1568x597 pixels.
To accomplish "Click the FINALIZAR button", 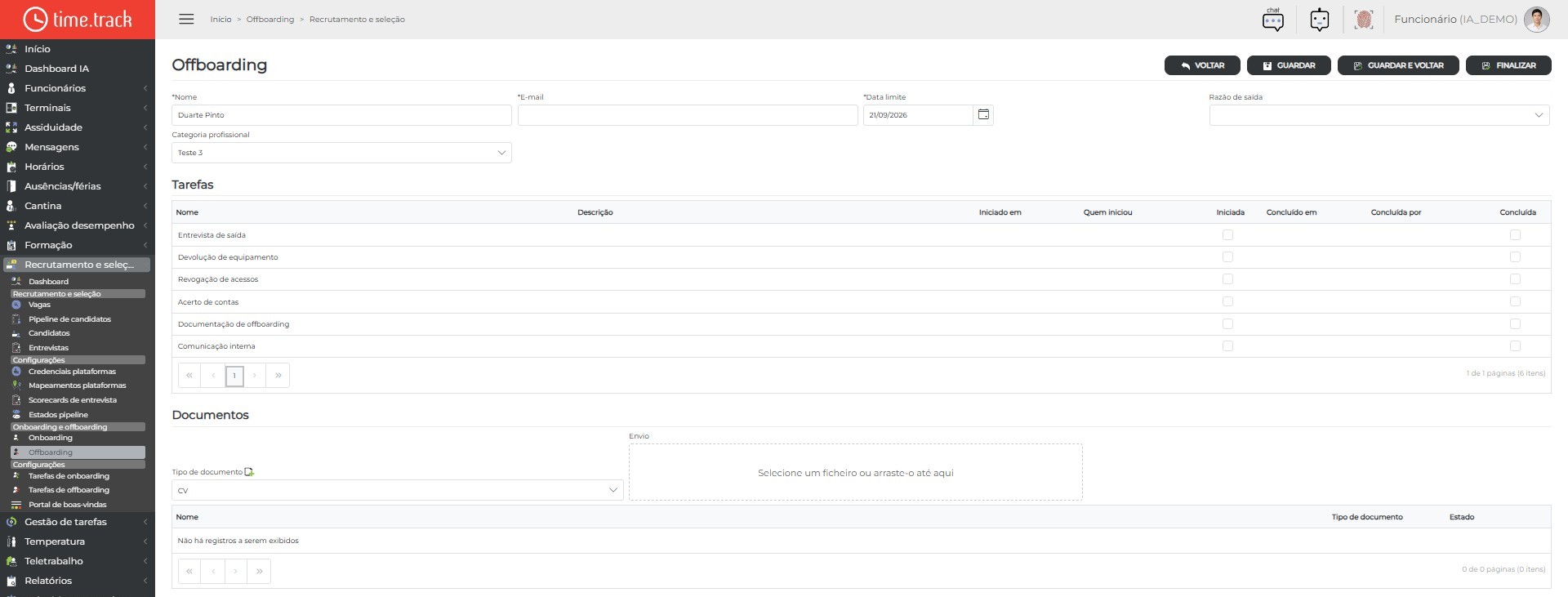I will 1508,65.
